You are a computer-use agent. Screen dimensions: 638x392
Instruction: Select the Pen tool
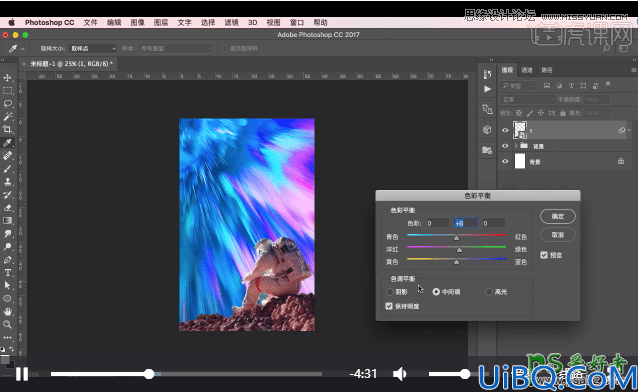pyautogui.click(x=7, y=260)
